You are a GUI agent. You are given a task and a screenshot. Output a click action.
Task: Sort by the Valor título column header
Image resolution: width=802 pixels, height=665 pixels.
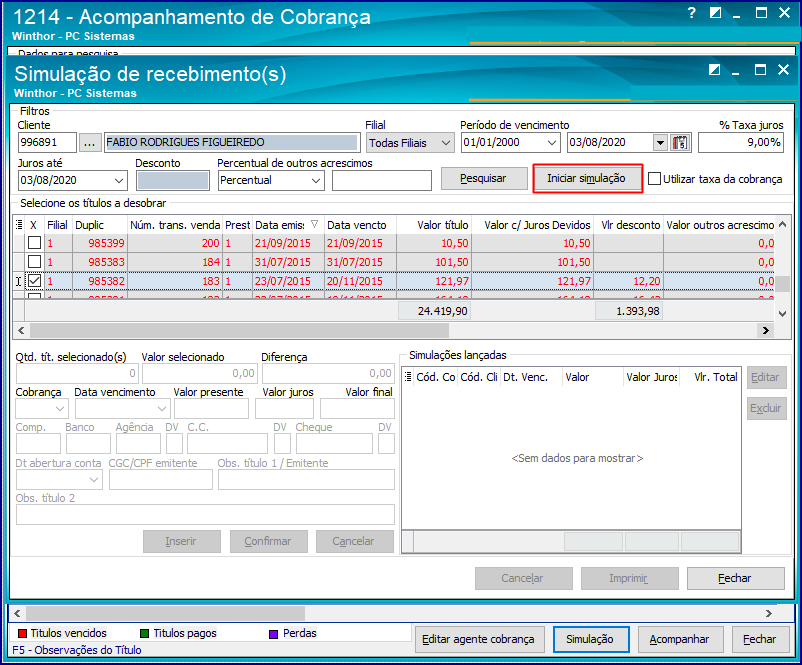point(434,225)
